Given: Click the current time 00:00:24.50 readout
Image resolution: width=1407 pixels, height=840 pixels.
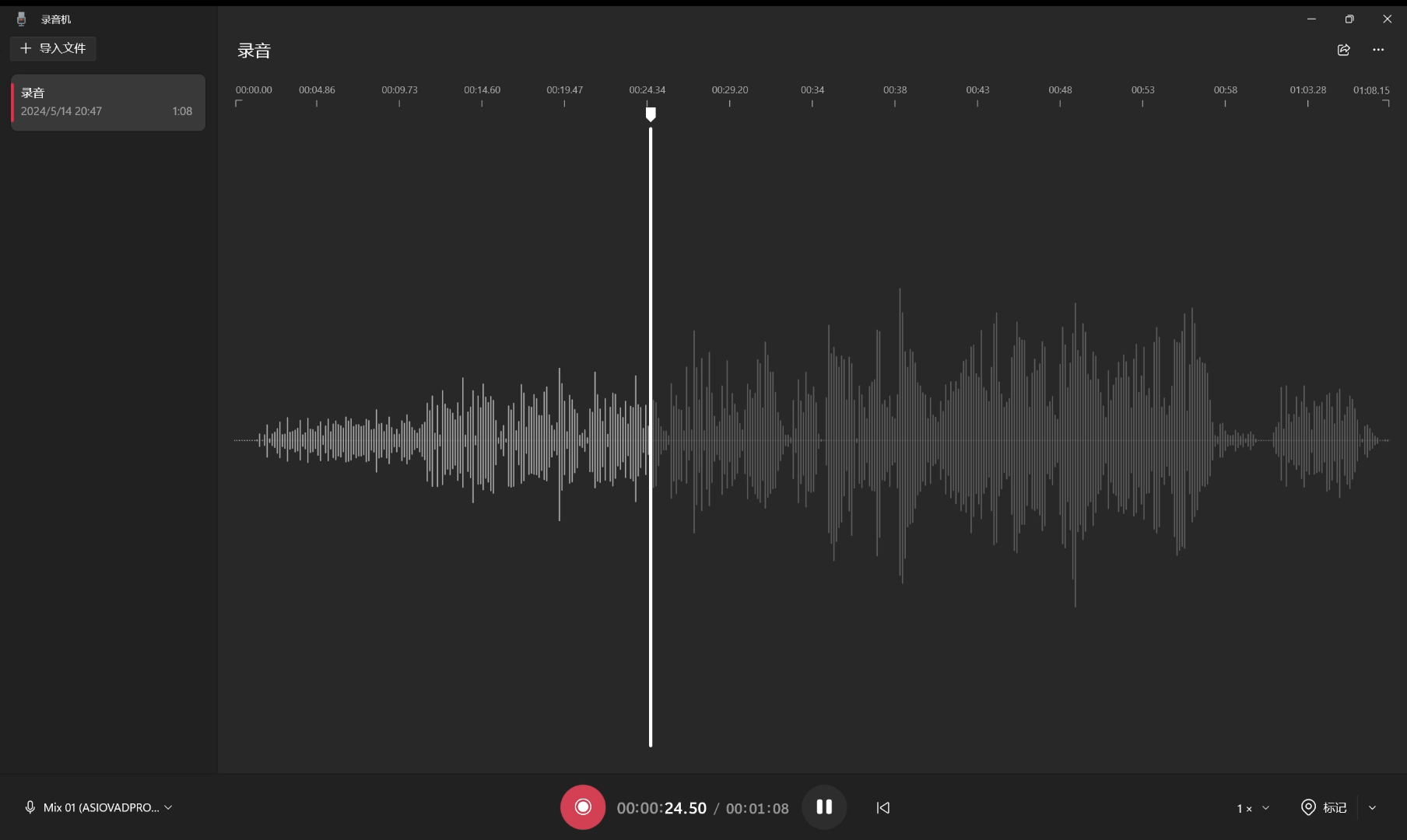Looking at the screenshot, I should coord(661,808).
